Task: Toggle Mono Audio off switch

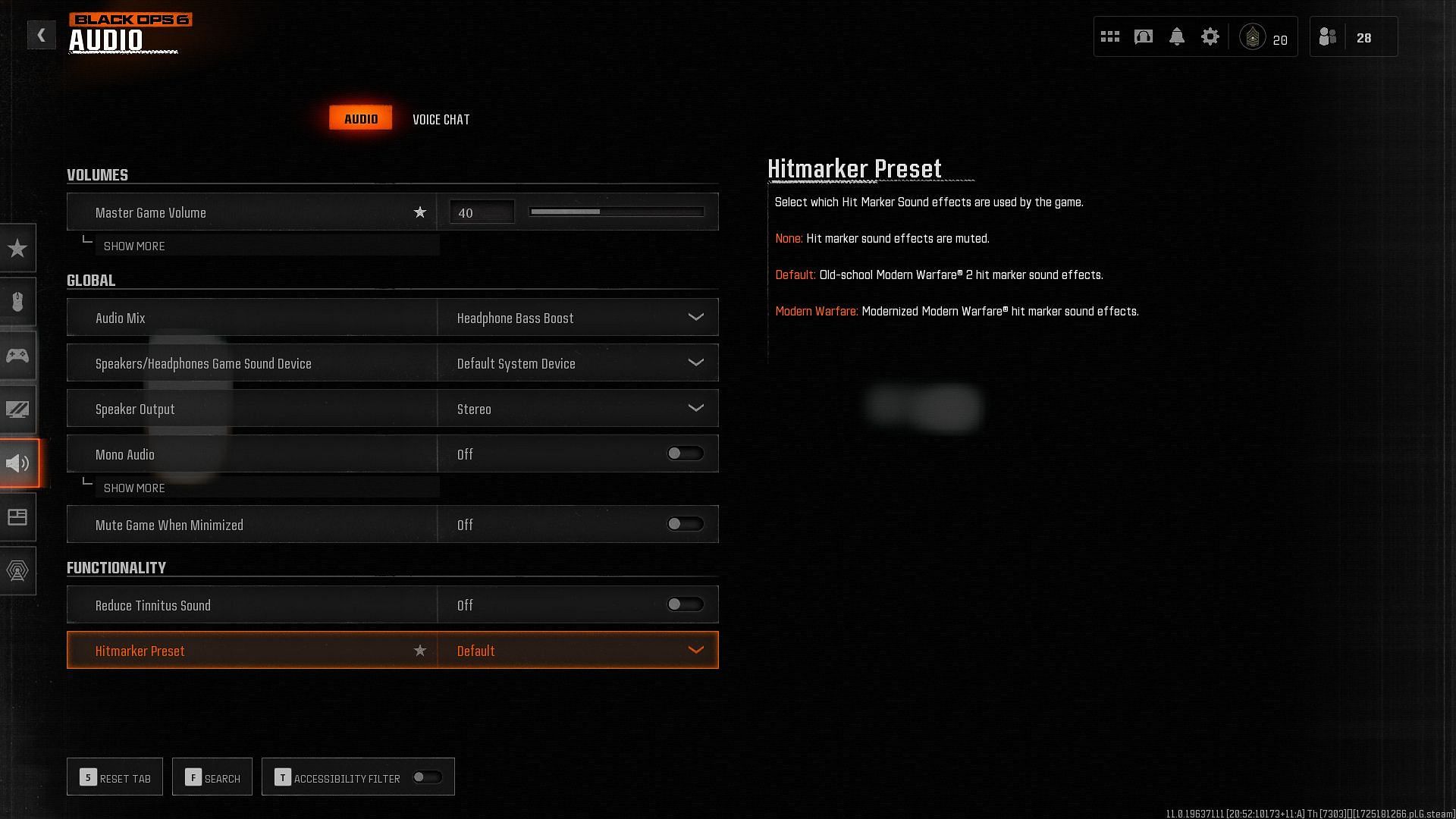Action: coord(685,453)
